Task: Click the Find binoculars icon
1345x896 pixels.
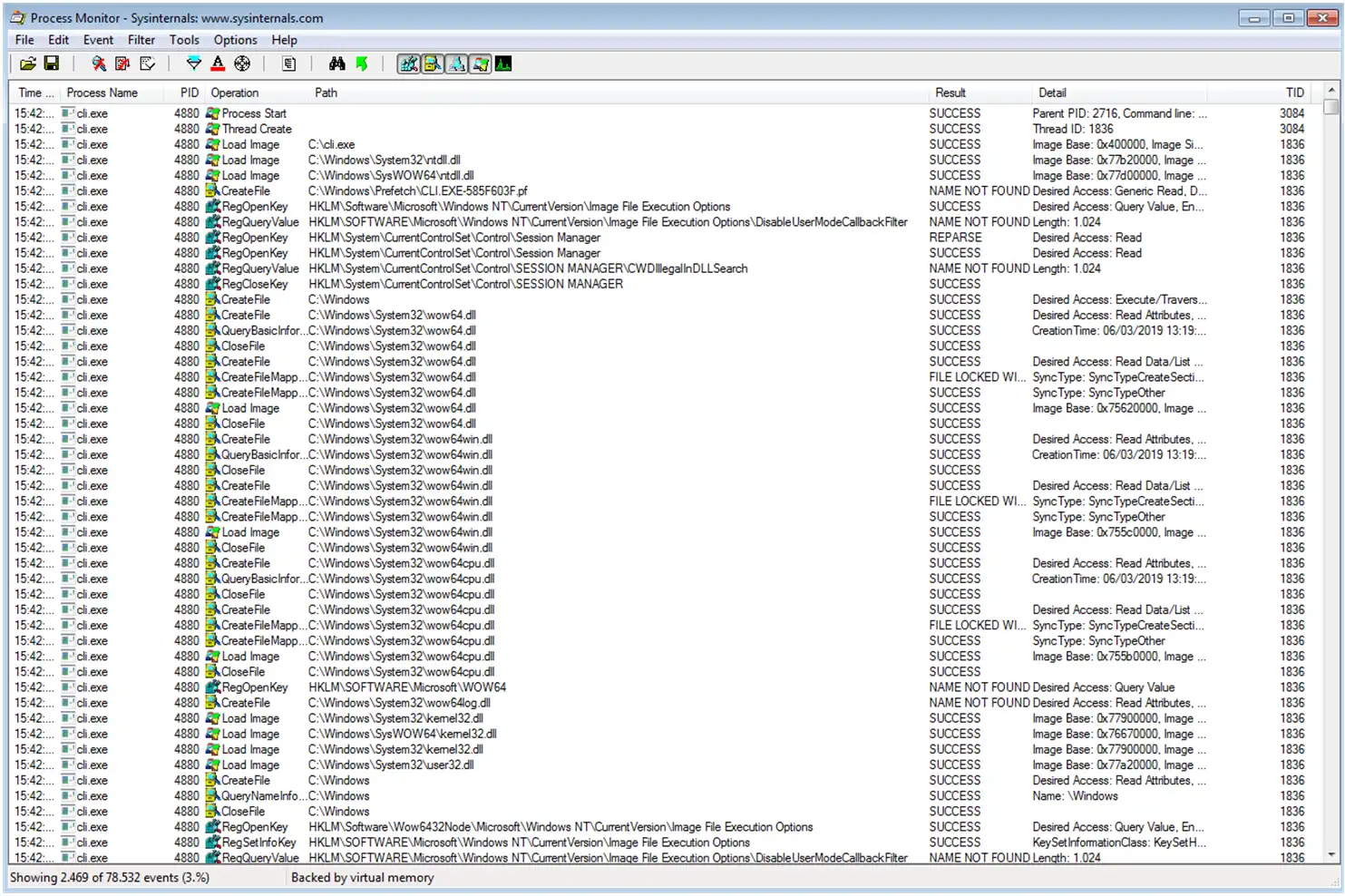Action: [337, 63]
